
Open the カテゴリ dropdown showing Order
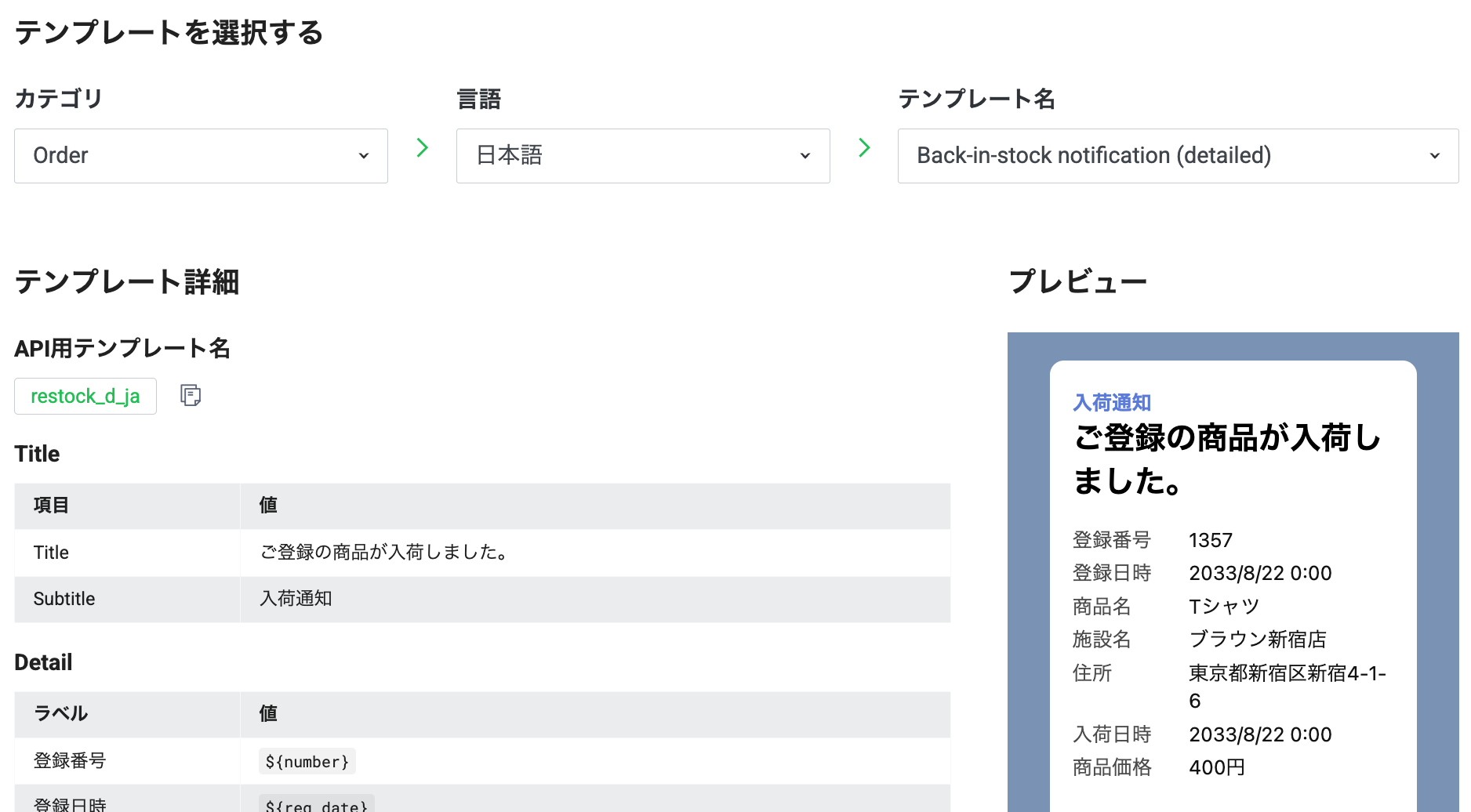(200, 155)
